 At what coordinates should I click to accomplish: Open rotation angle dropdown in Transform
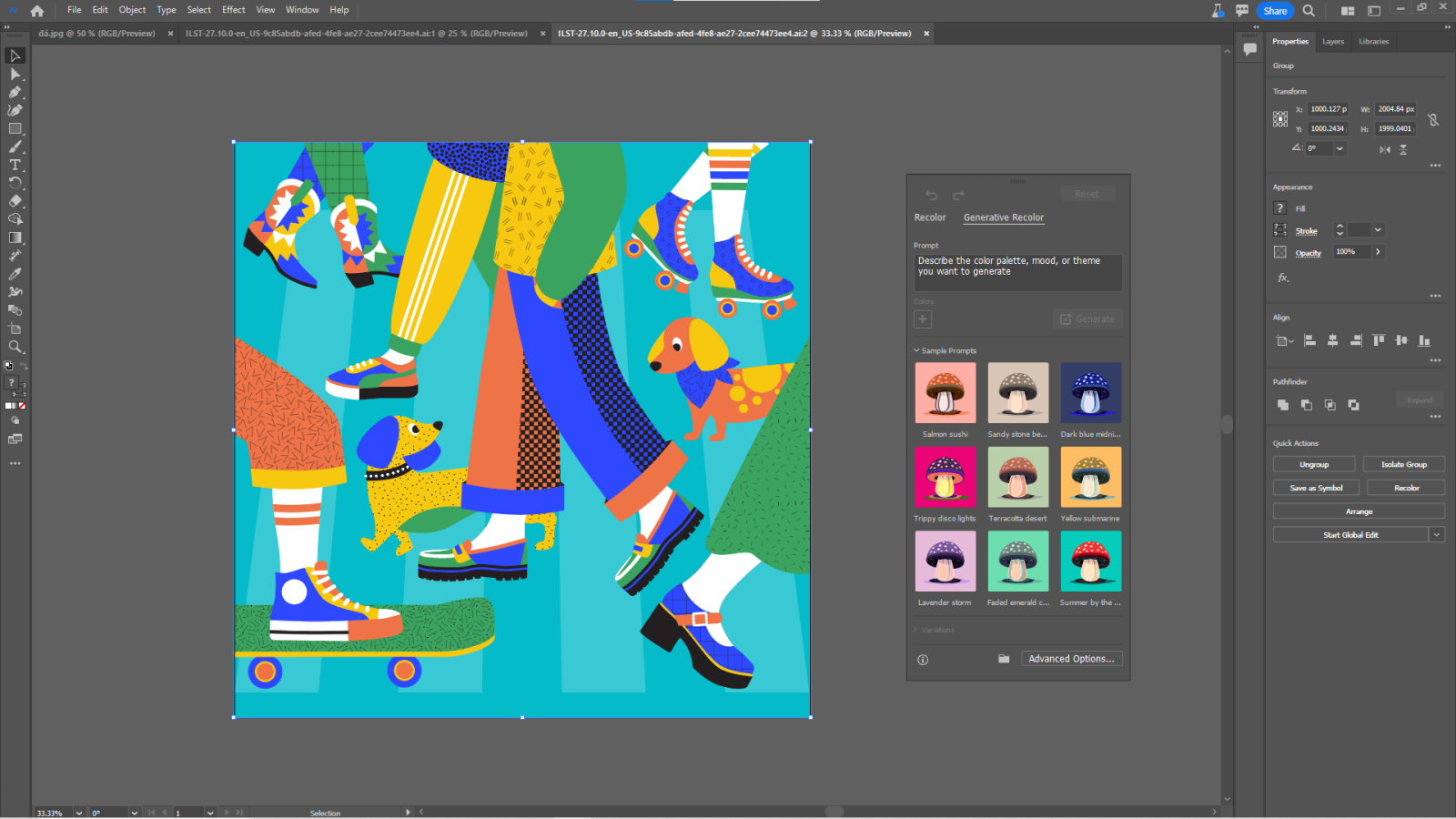pos(1340,148)
